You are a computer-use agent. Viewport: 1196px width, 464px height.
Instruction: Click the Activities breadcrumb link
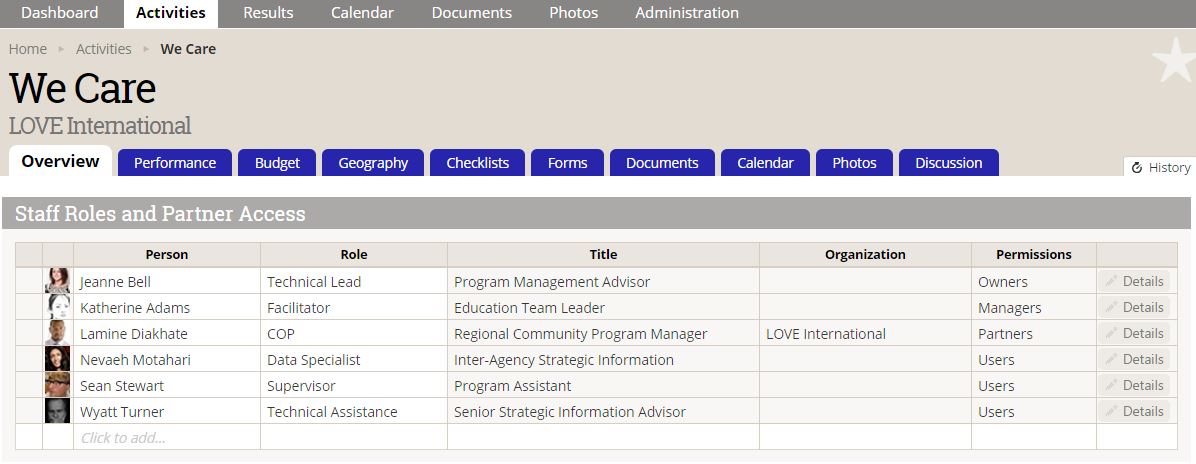point(104,49)
